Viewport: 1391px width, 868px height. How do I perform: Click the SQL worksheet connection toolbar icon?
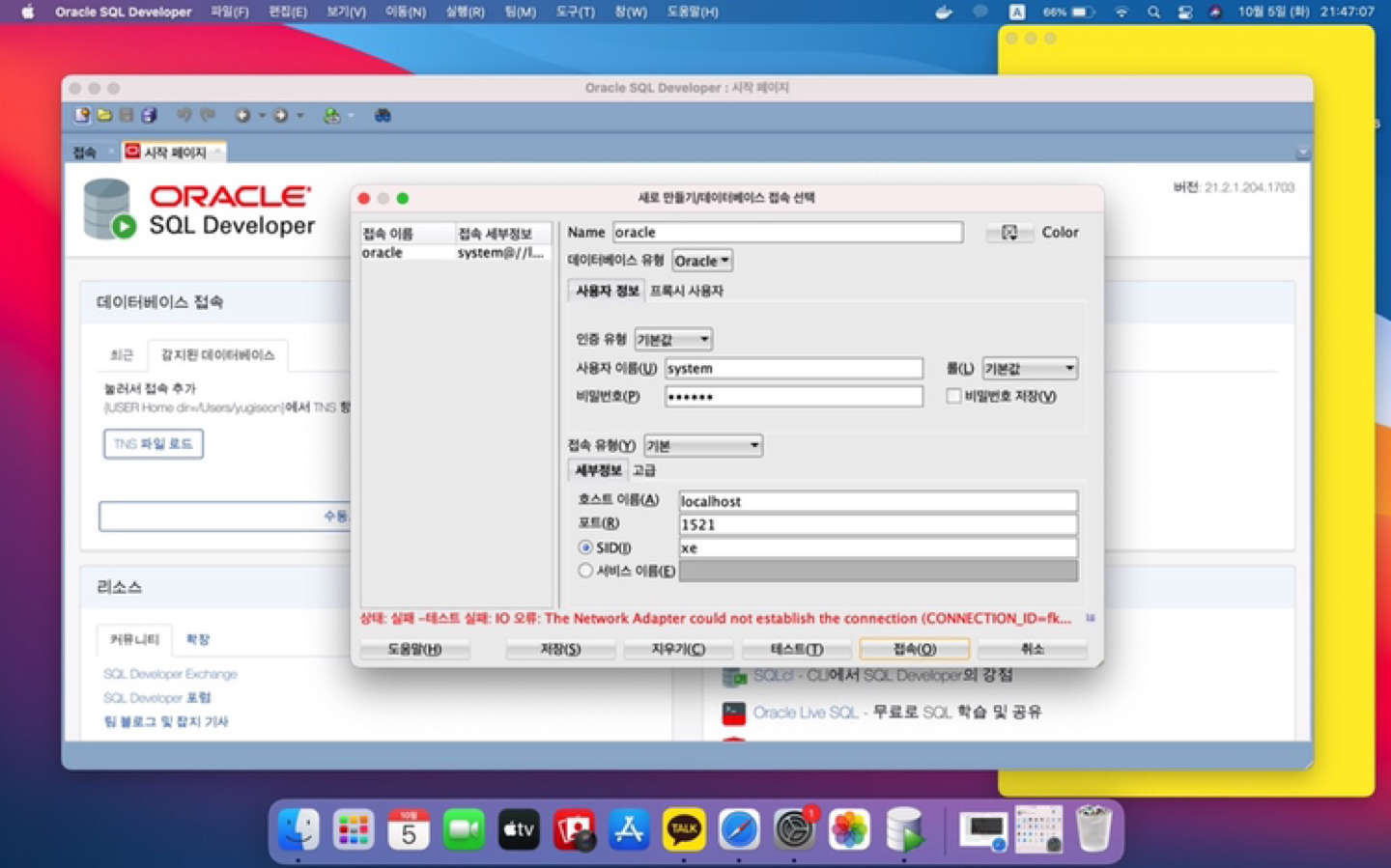pos(331,116)
